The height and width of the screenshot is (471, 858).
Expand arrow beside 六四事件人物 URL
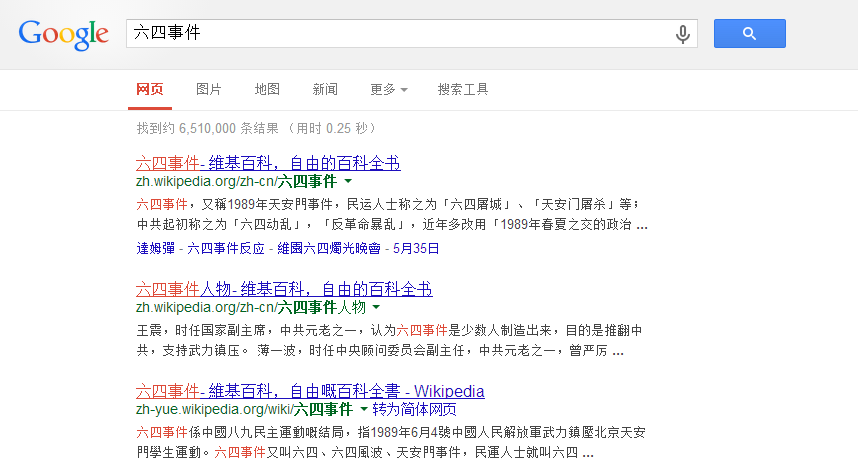click(377, 308)
